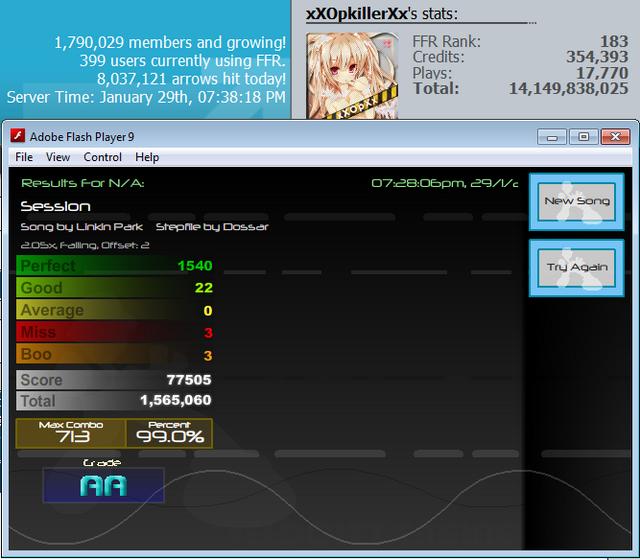The height and width of the screenshot is (560, 640).
Task: Click the Try Again button
Action: pos(577,268)
